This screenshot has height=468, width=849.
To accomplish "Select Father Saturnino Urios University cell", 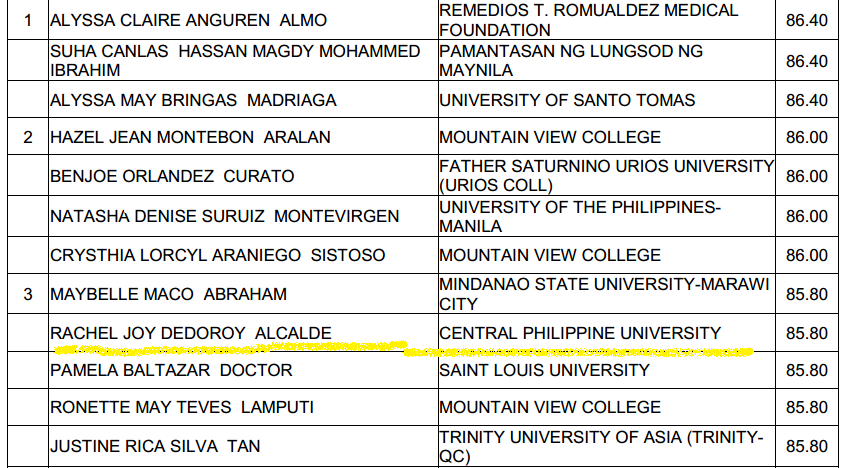I will (606, 176).
